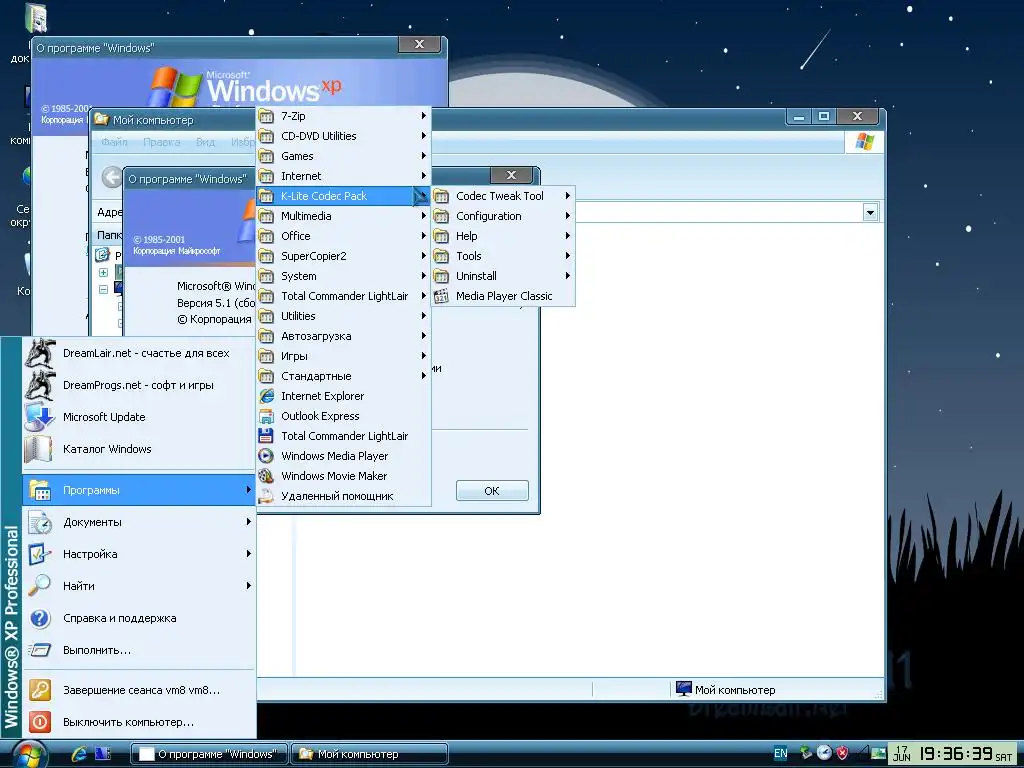The height and width of the screenshot is (768, 1024).
Task: Open Media Player Classic icon
Action: [441, 296]
